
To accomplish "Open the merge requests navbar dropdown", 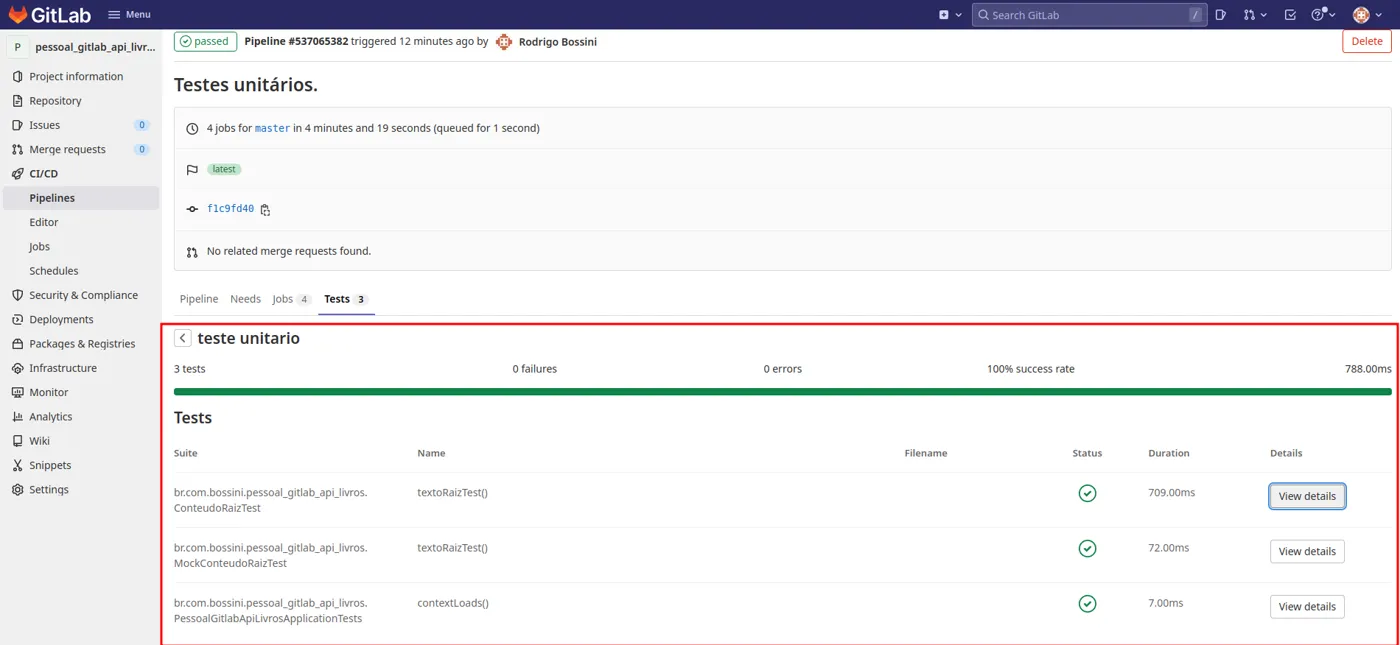I will click(x=1255, y=15).
